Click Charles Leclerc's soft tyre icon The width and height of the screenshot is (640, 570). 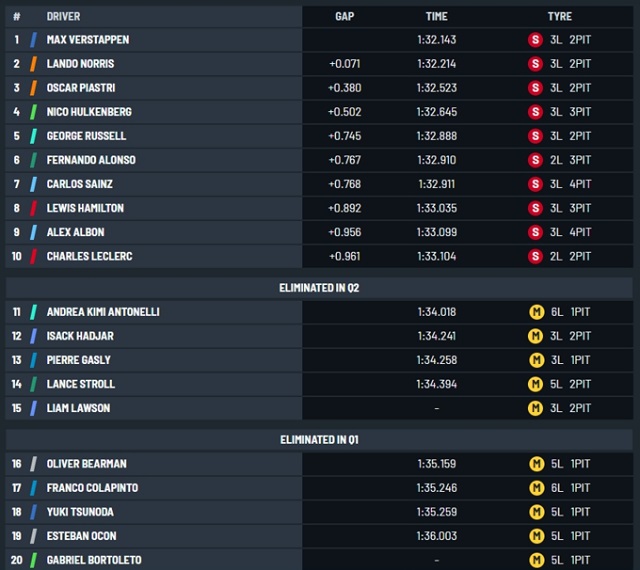coord(535,256)
